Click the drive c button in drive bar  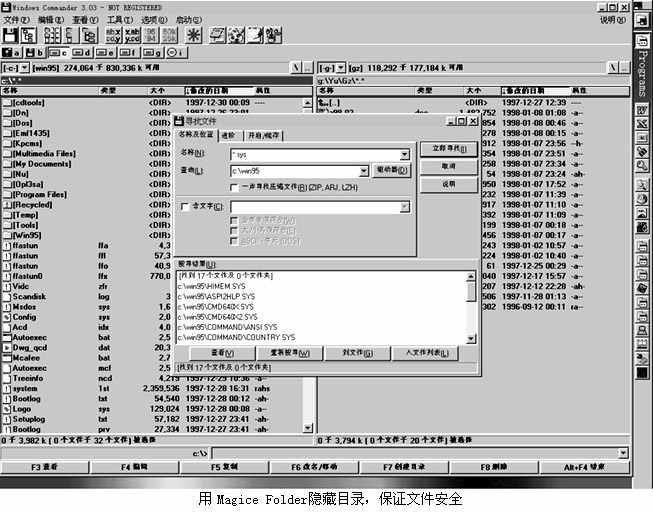click(x=60, y=52)
